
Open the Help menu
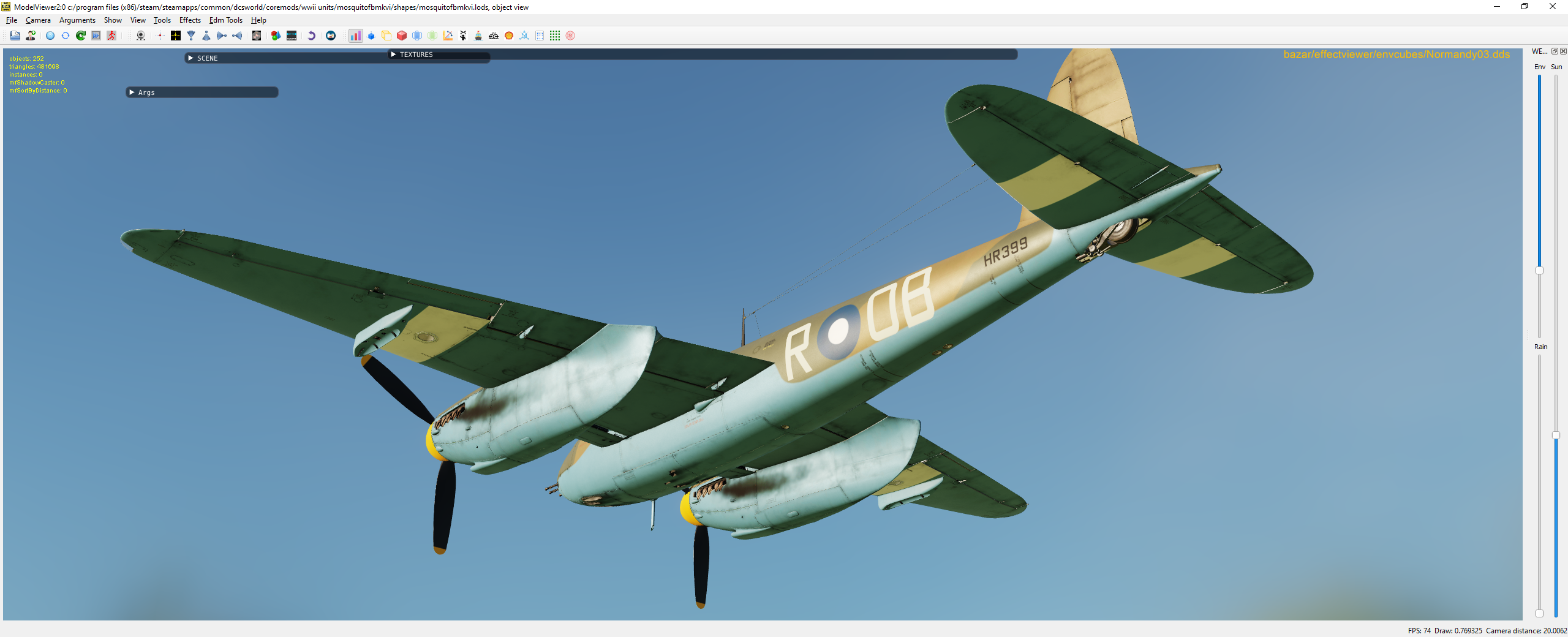point(258,20)
